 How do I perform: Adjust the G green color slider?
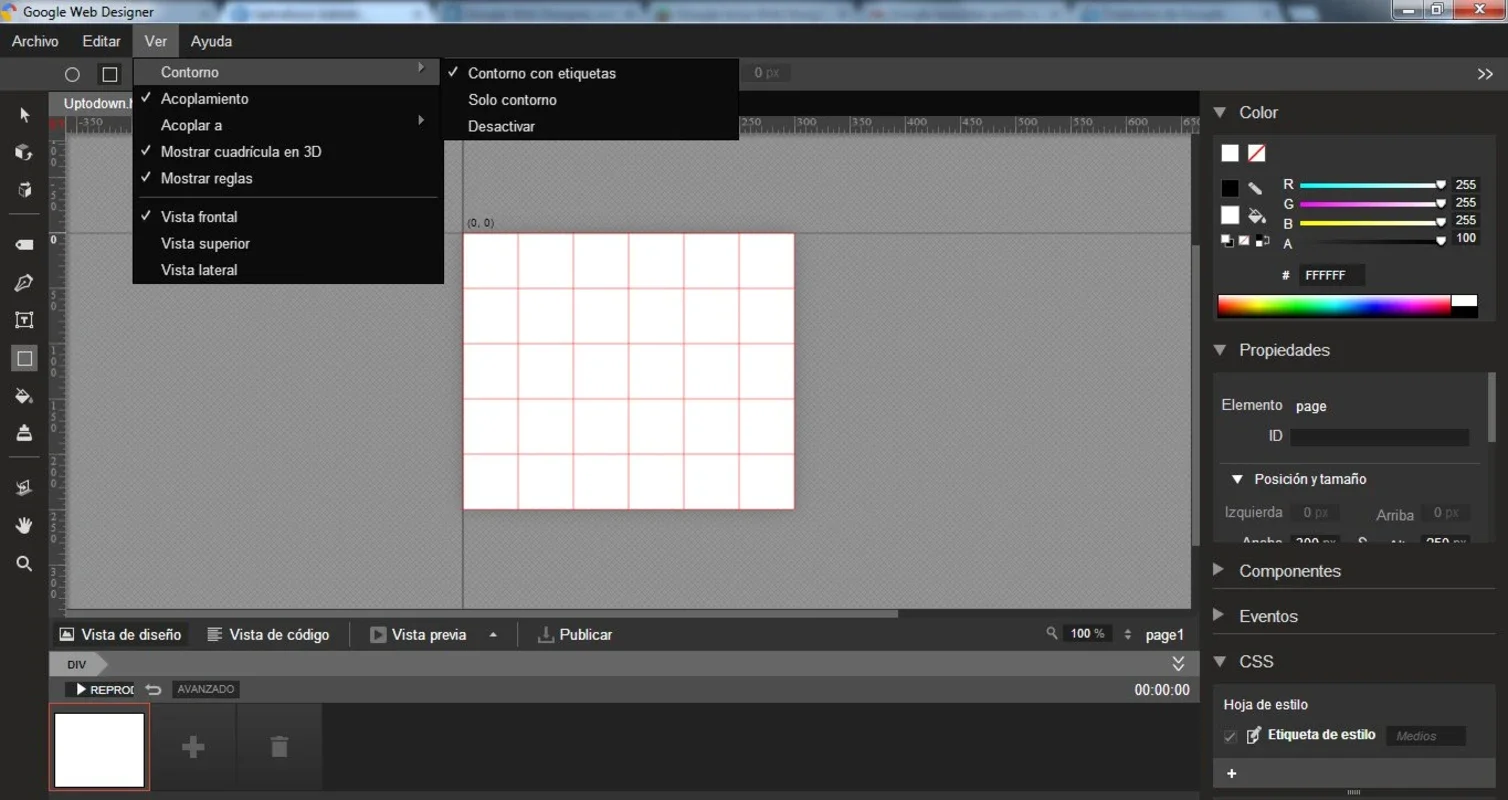click(x=1372, y=204)
